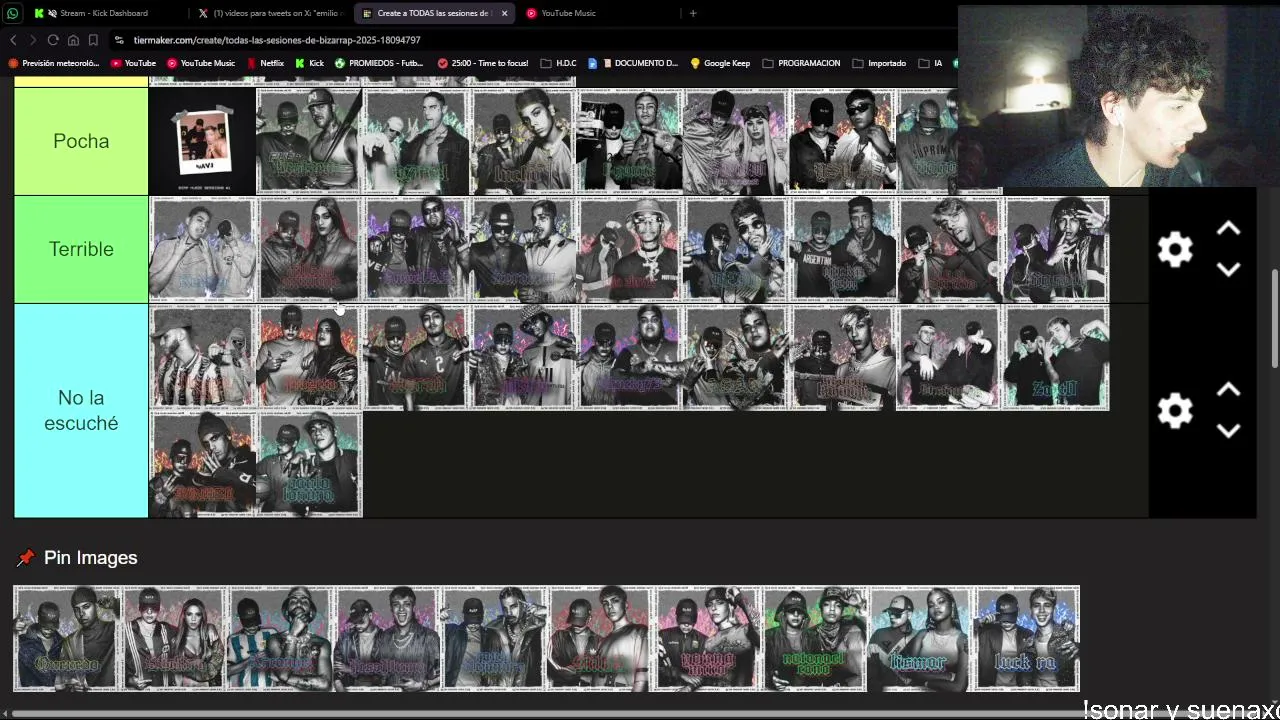Viewport: 1280px width, 720px height.
Task: Pick the Shakira session image
Action: pos(174,638)
